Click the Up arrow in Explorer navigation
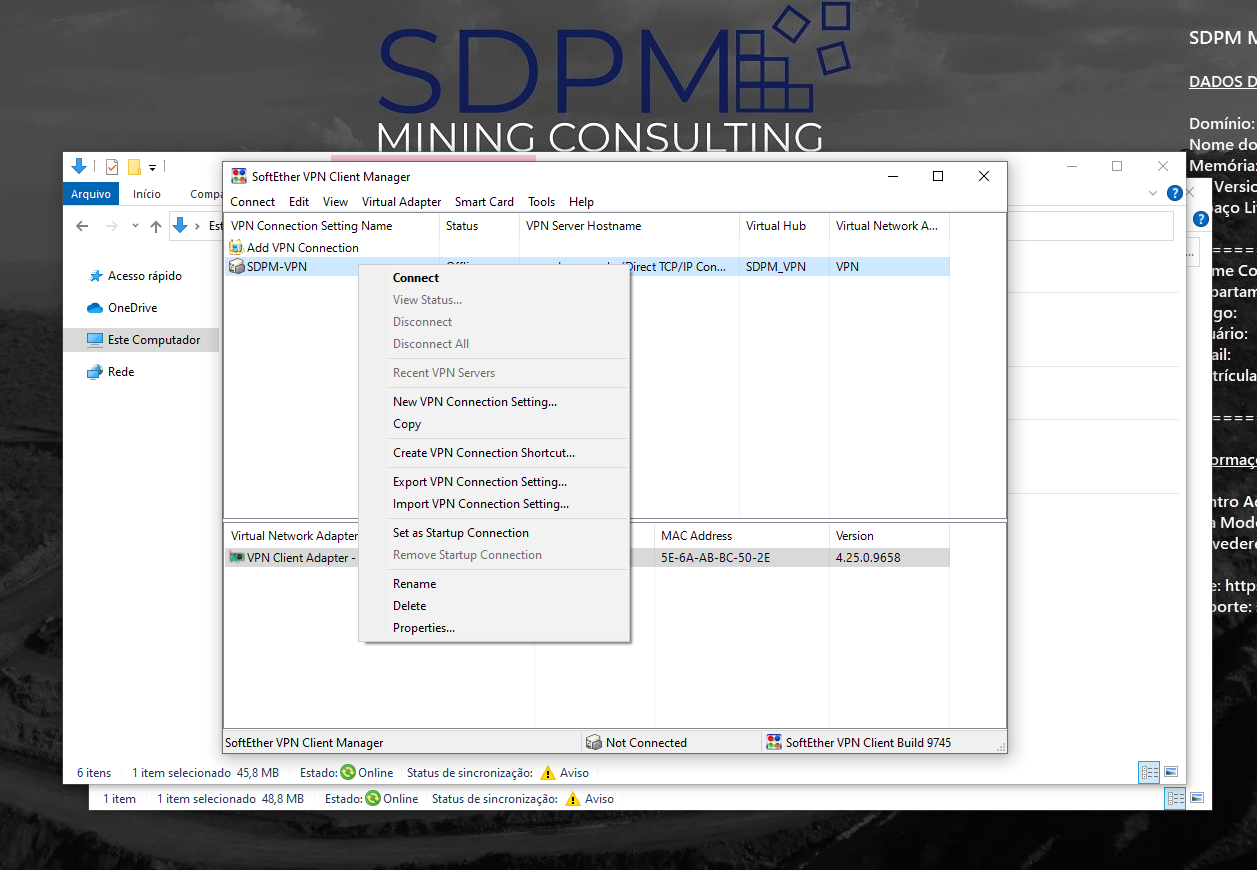The height and width of the screenshot is (870, 1257). (156, 226)
